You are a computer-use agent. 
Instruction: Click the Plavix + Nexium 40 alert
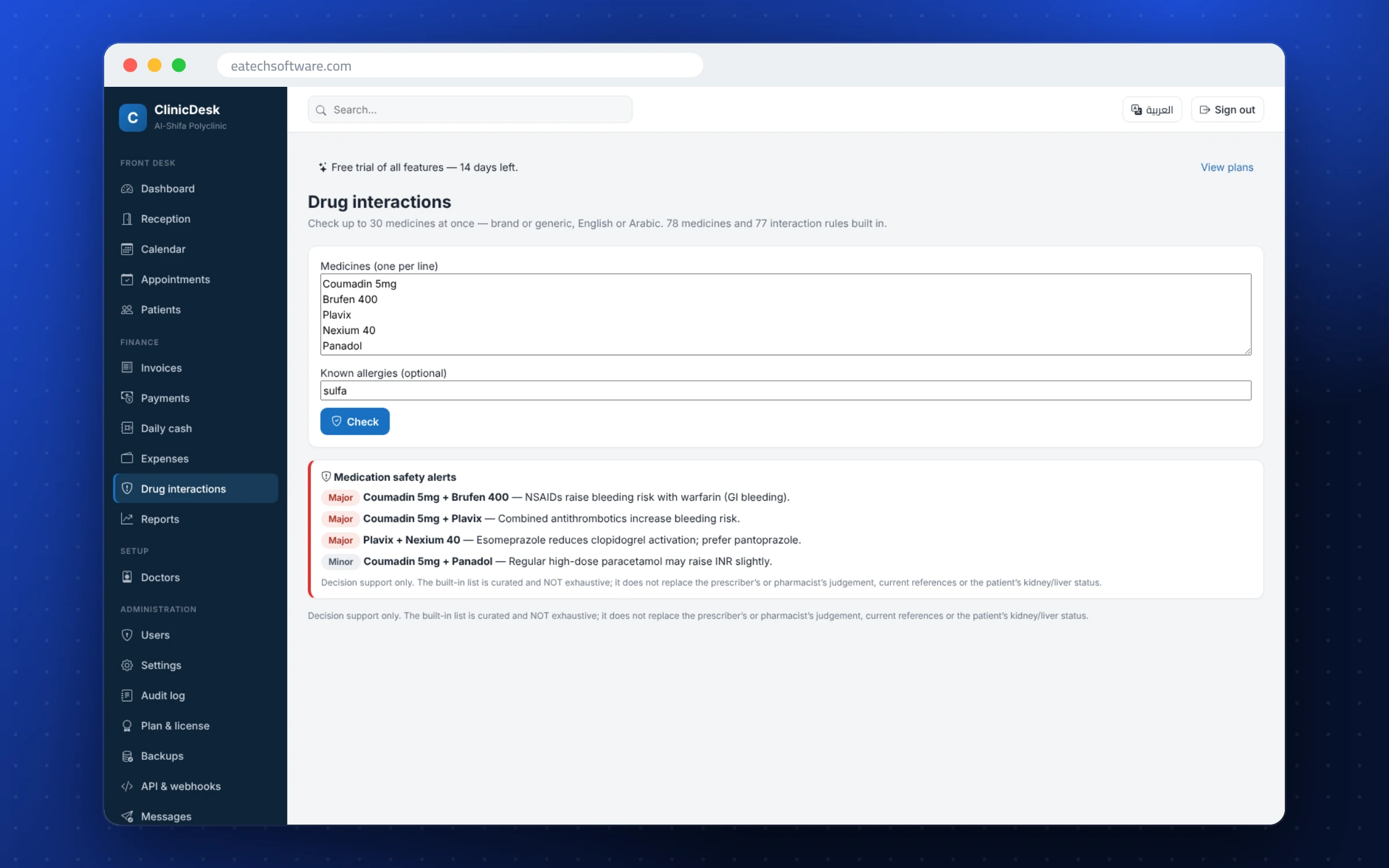561,540
